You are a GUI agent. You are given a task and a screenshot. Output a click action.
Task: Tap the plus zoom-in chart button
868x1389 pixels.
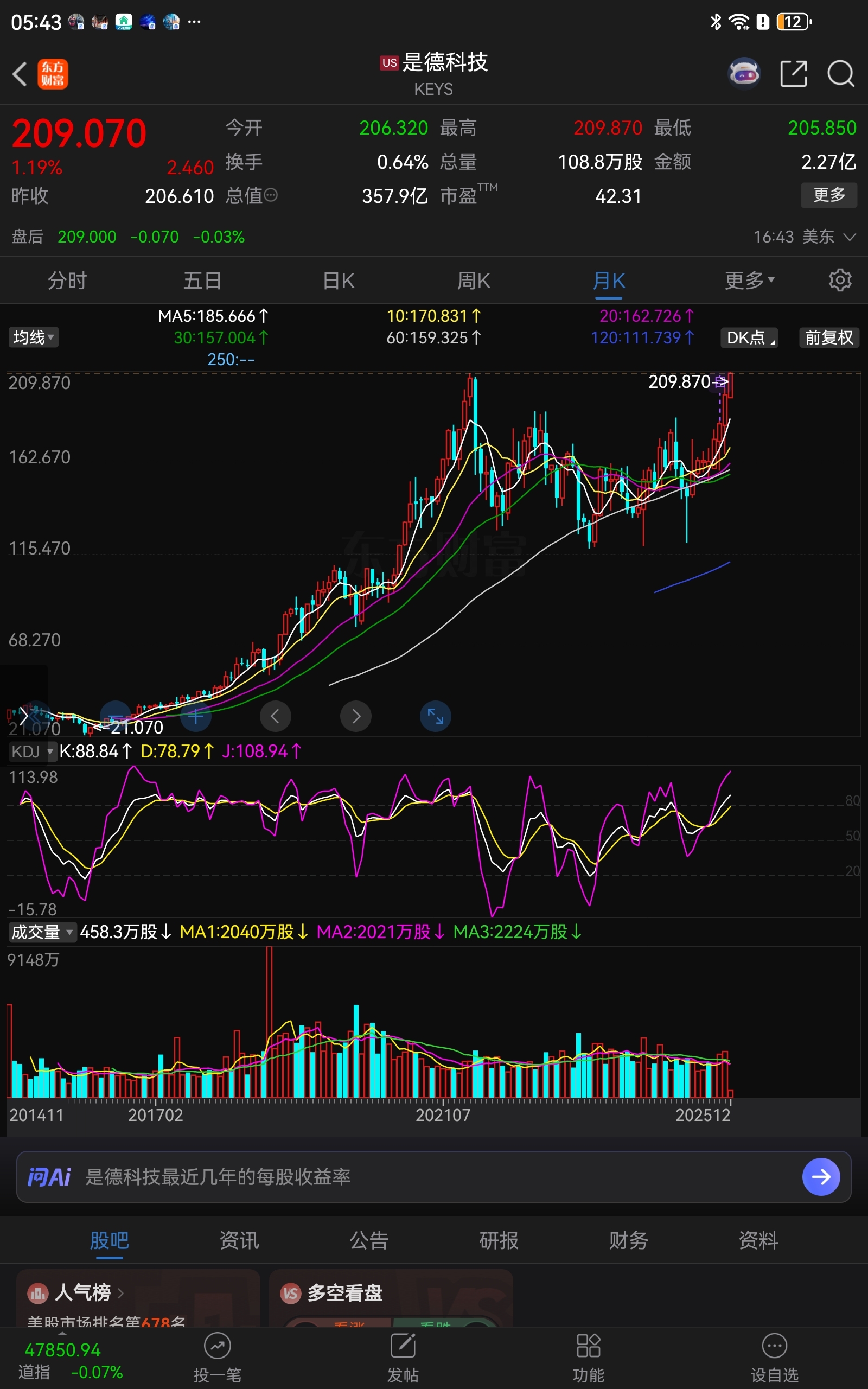[x=196, y=716]
